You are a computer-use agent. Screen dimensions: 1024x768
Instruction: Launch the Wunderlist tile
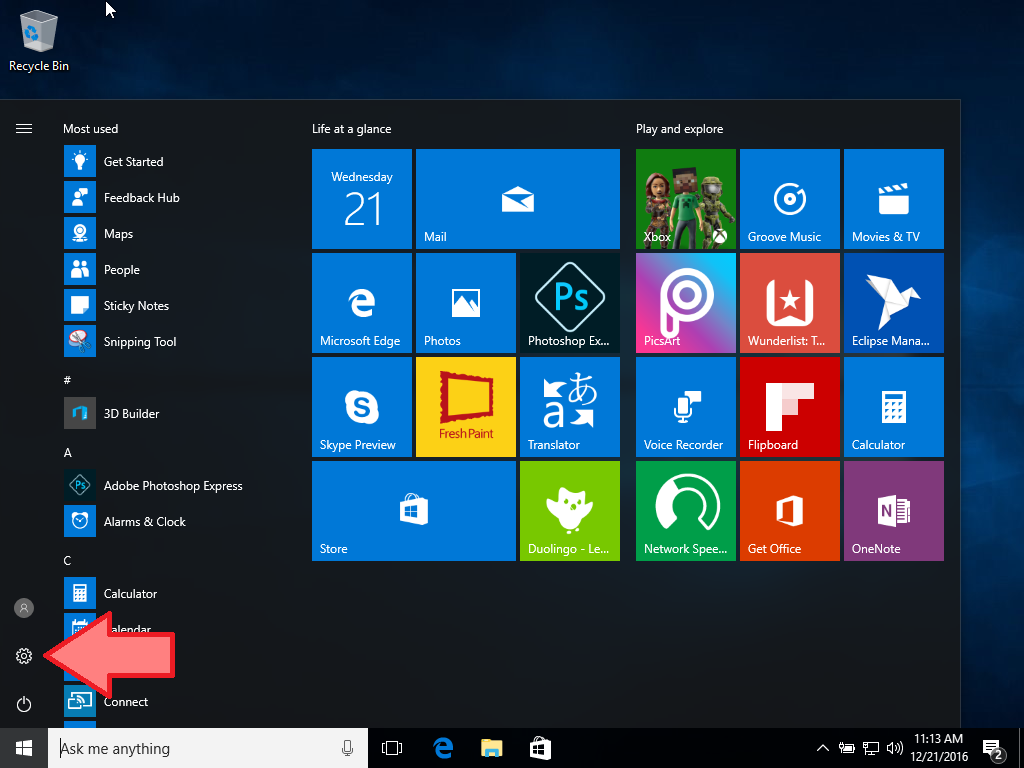point(790,303)
